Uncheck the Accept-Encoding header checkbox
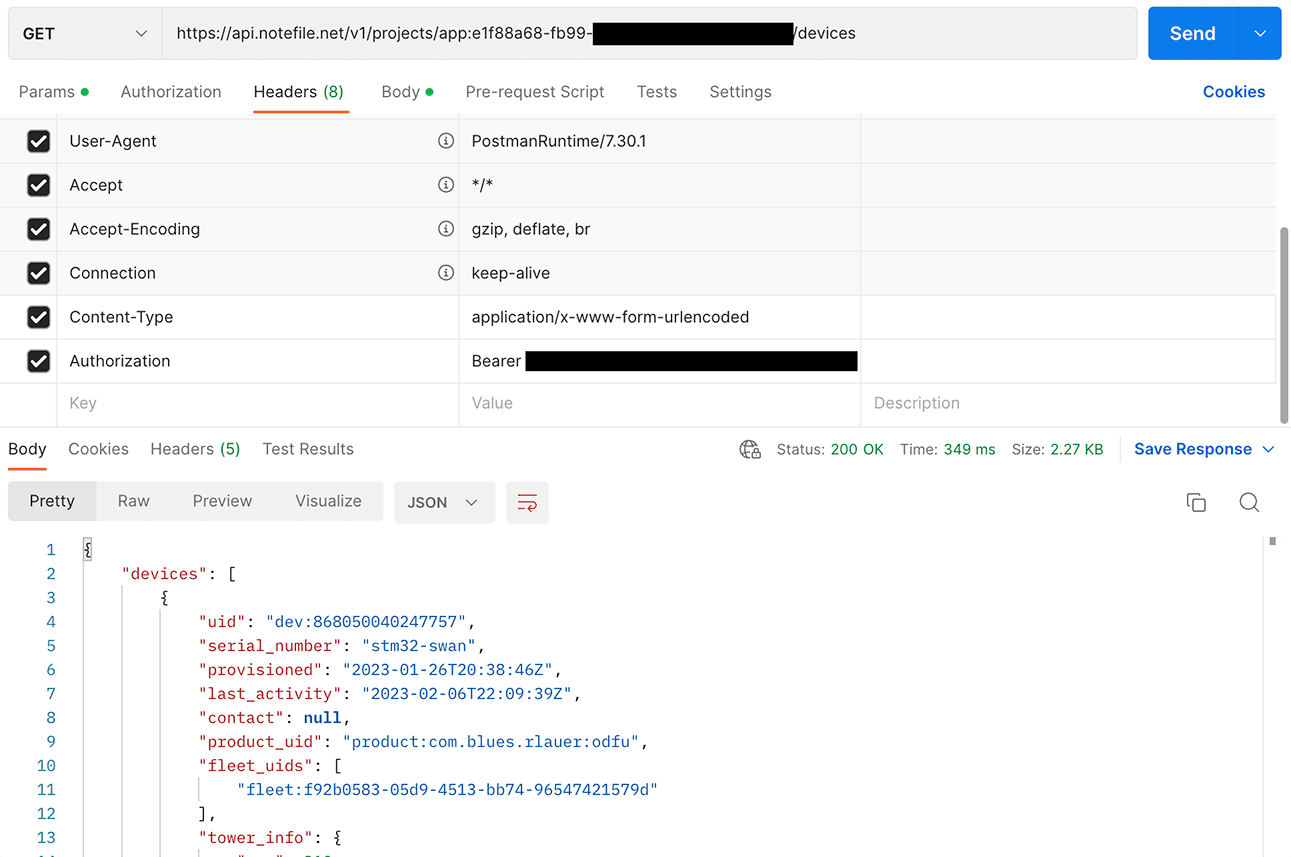 pyautogui.click(x=38, y=229)
